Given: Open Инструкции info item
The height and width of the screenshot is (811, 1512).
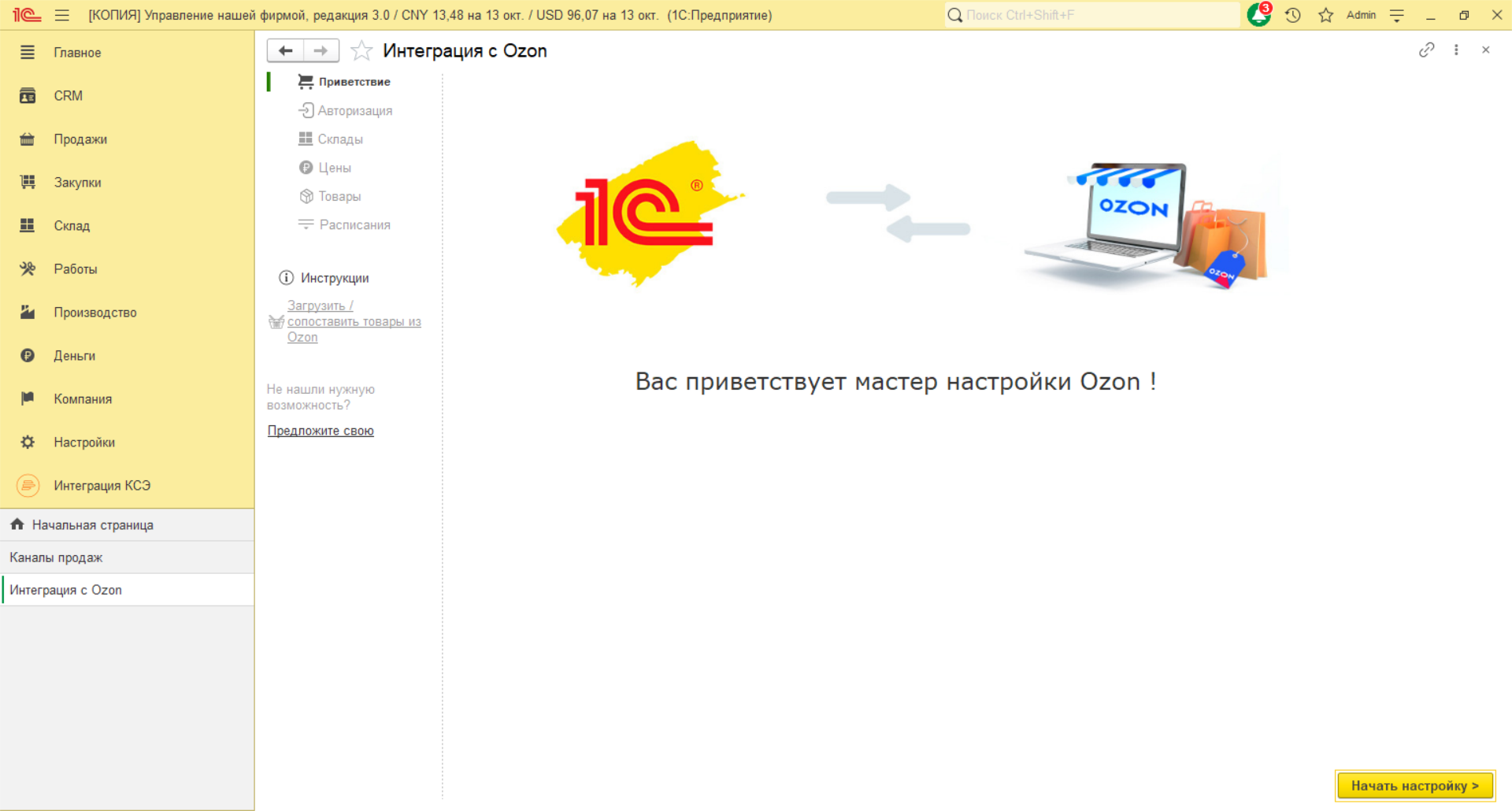Looking at the screenshot, I should 324,278.
